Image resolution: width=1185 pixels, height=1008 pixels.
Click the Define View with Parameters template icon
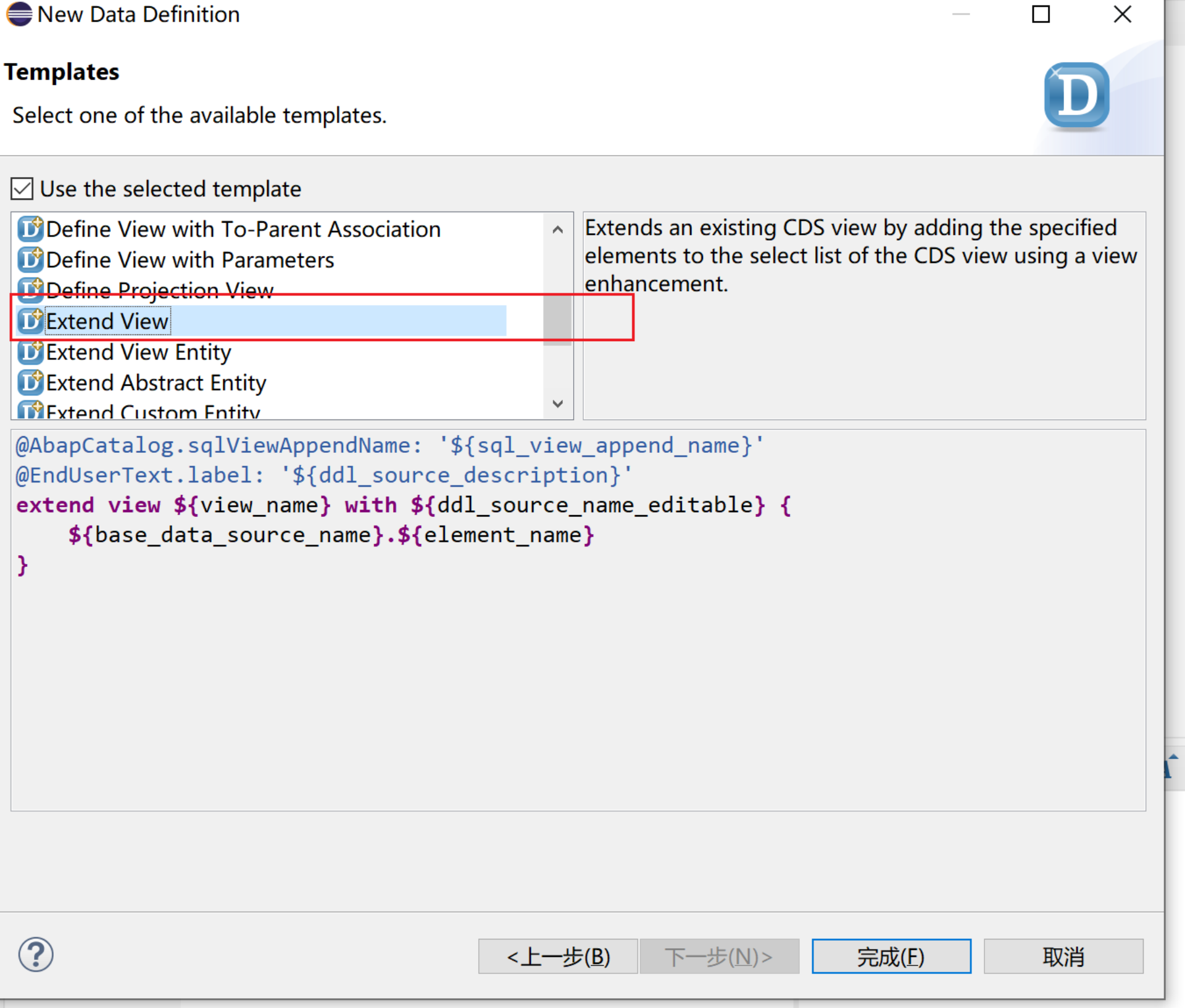tap(30, 260)
